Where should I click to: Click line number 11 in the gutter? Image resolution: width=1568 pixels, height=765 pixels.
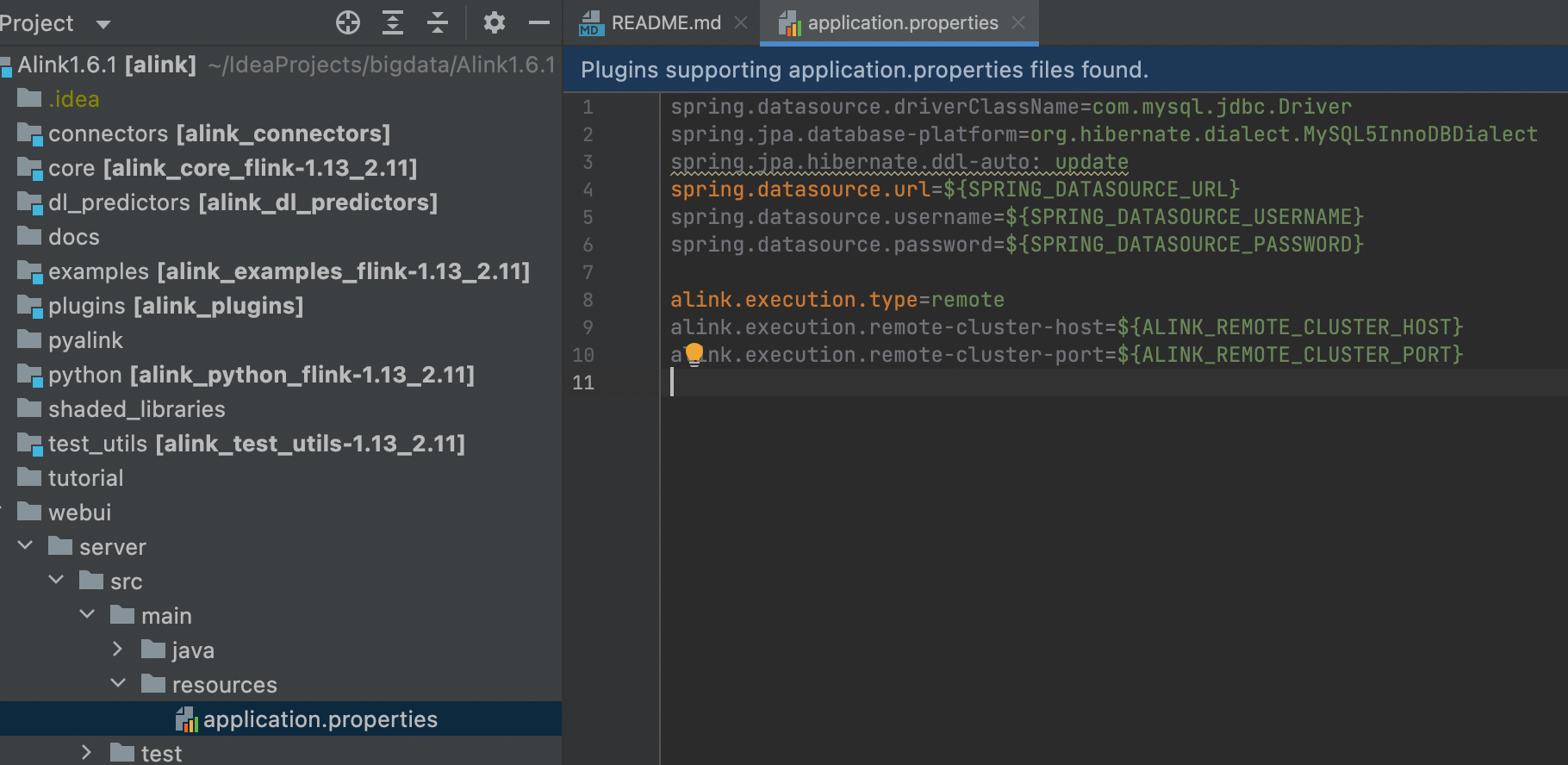(583, 382)
